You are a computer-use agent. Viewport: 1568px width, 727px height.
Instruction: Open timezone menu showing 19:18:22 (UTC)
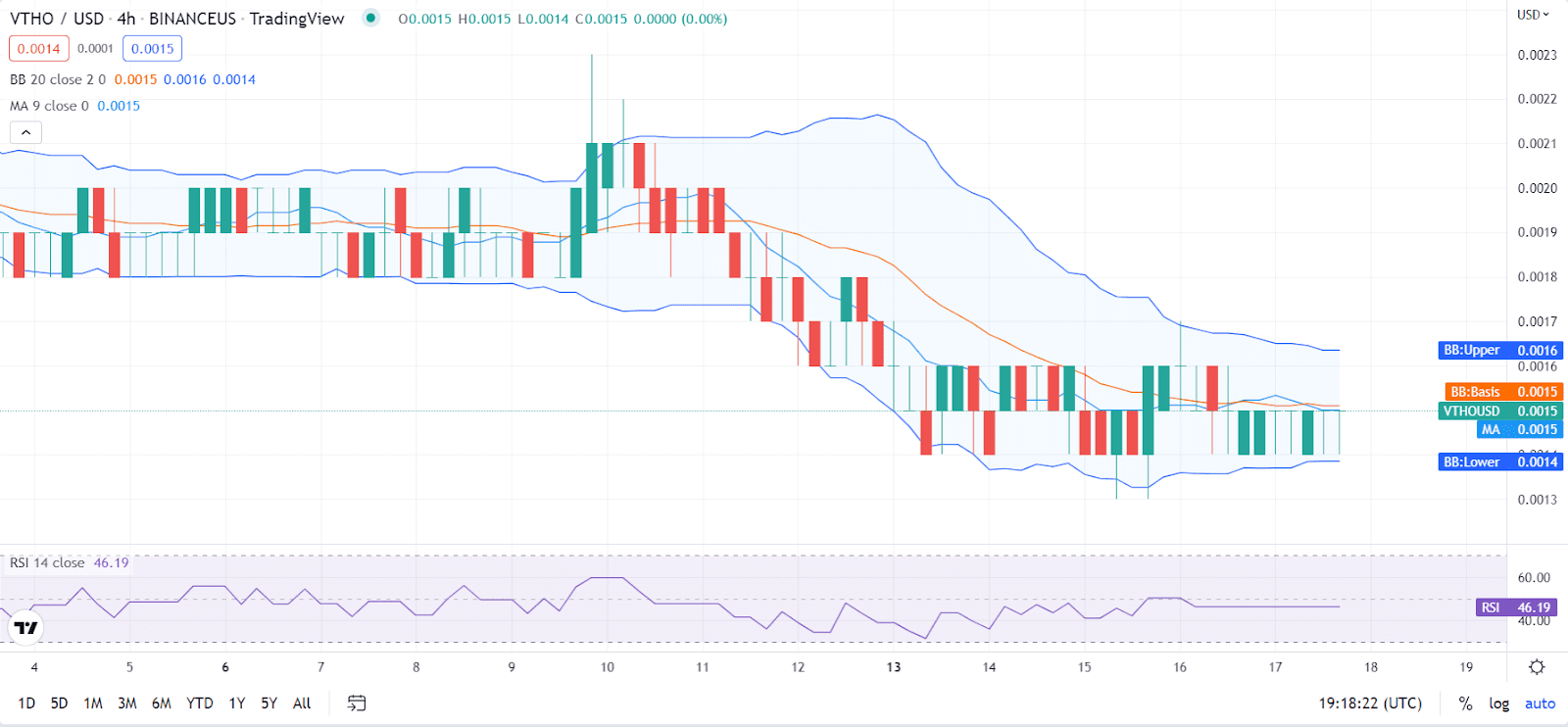pos(1370,703)
